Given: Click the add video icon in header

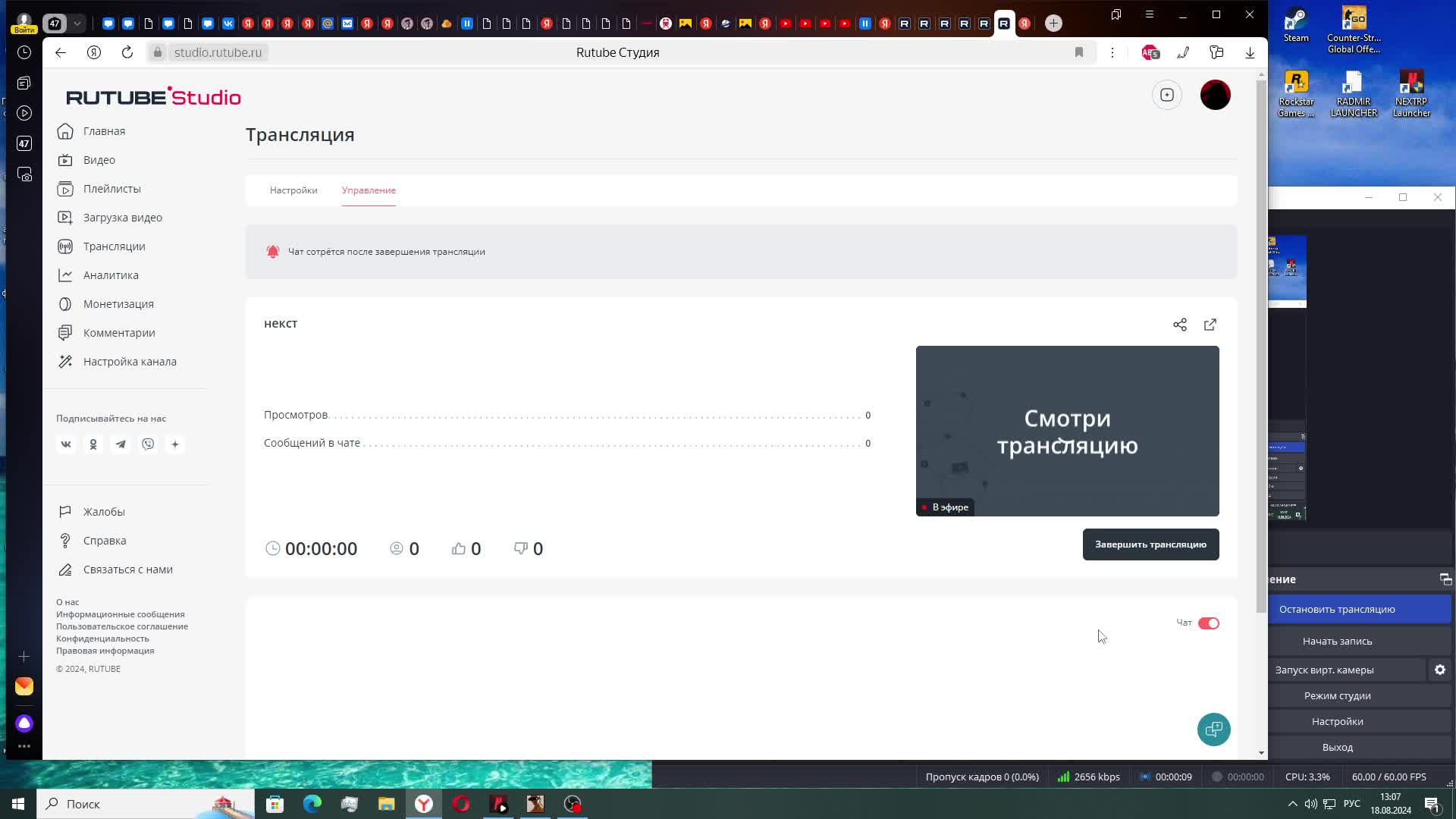Looking at the screenshot, I should pos(1167,95).
